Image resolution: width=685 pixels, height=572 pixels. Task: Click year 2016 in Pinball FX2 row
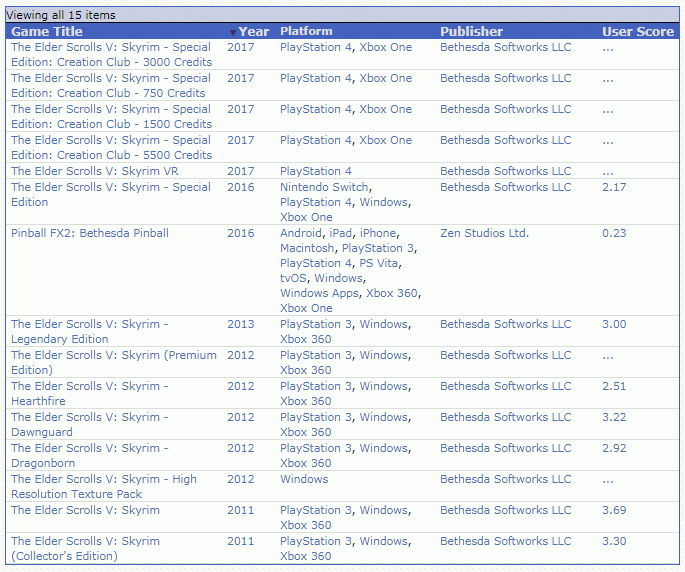[x=241, y=233]
